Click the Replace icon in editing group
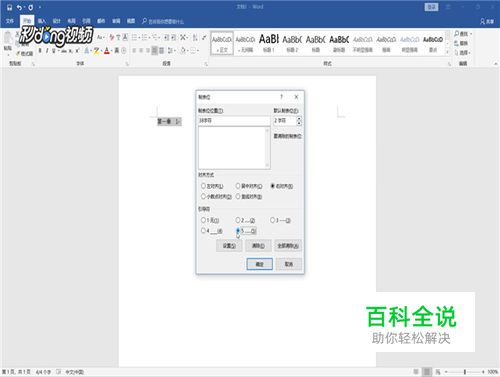 click(456, 43)
